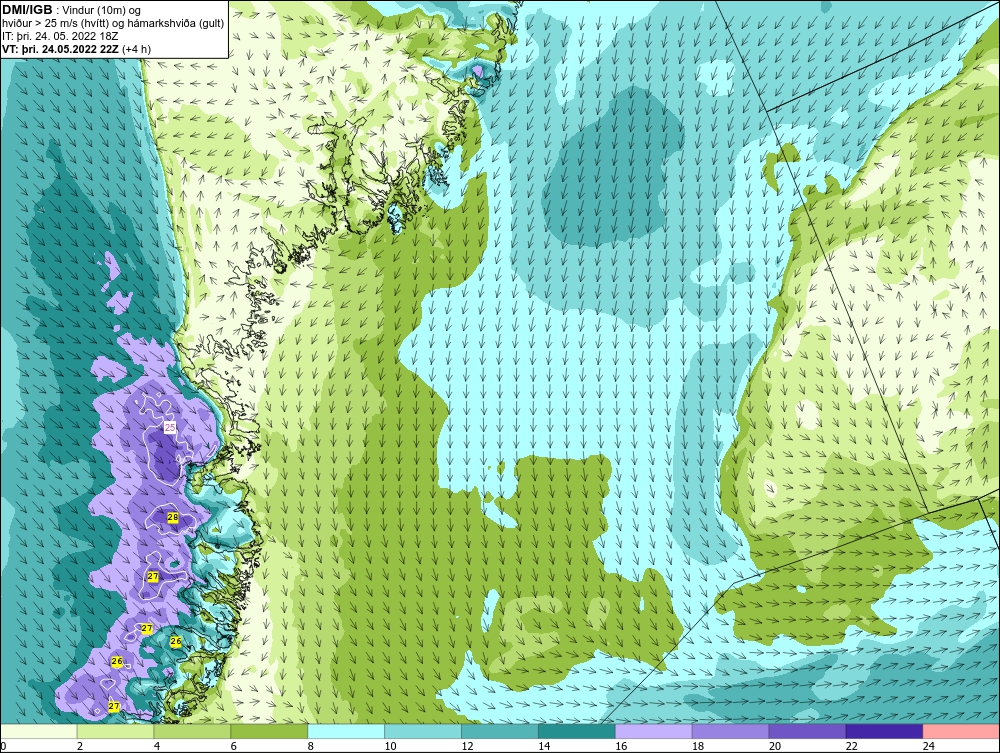Click the pale yellow 0–2 m/s legend swatch
This screenshot has height=753, width=1000.
point(39,731)
